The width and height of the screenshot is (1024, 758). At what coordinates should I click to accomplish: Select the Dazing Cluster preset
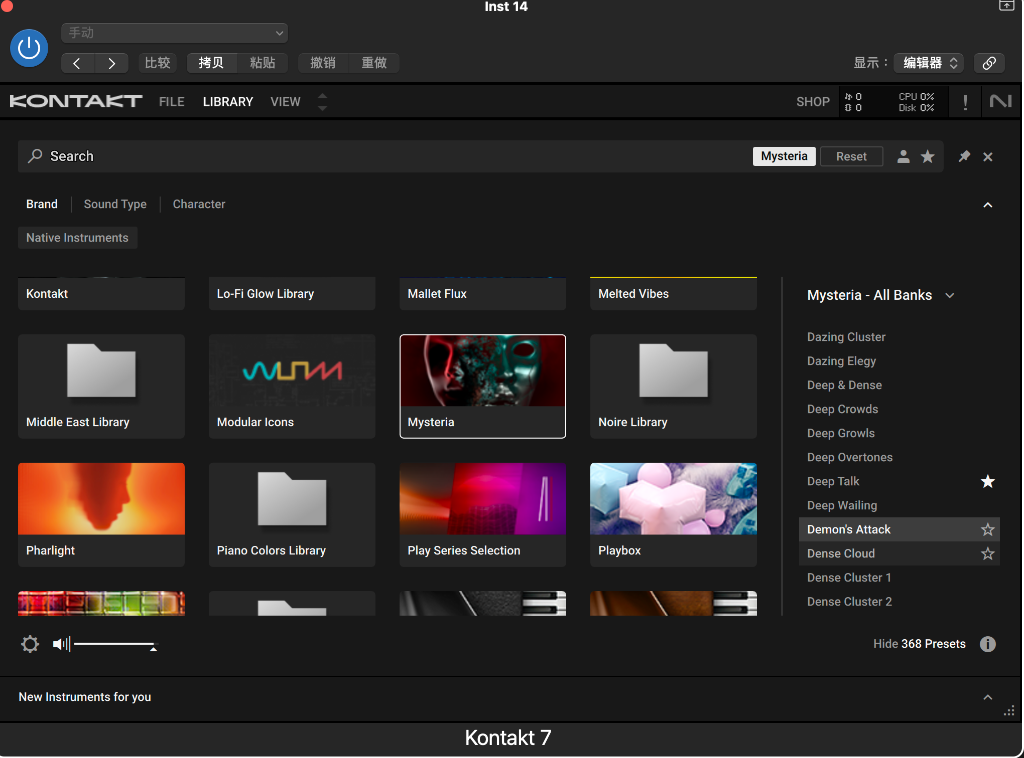[846, 337]
